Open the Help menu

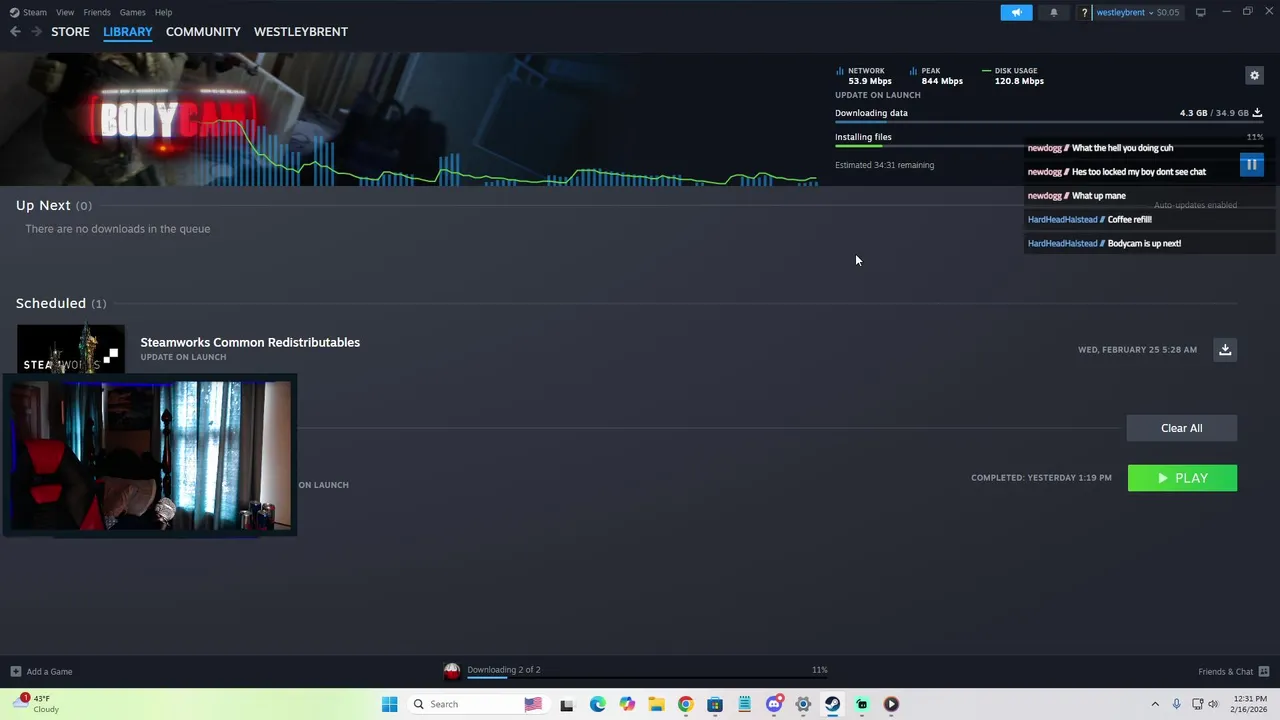point(163,12)
